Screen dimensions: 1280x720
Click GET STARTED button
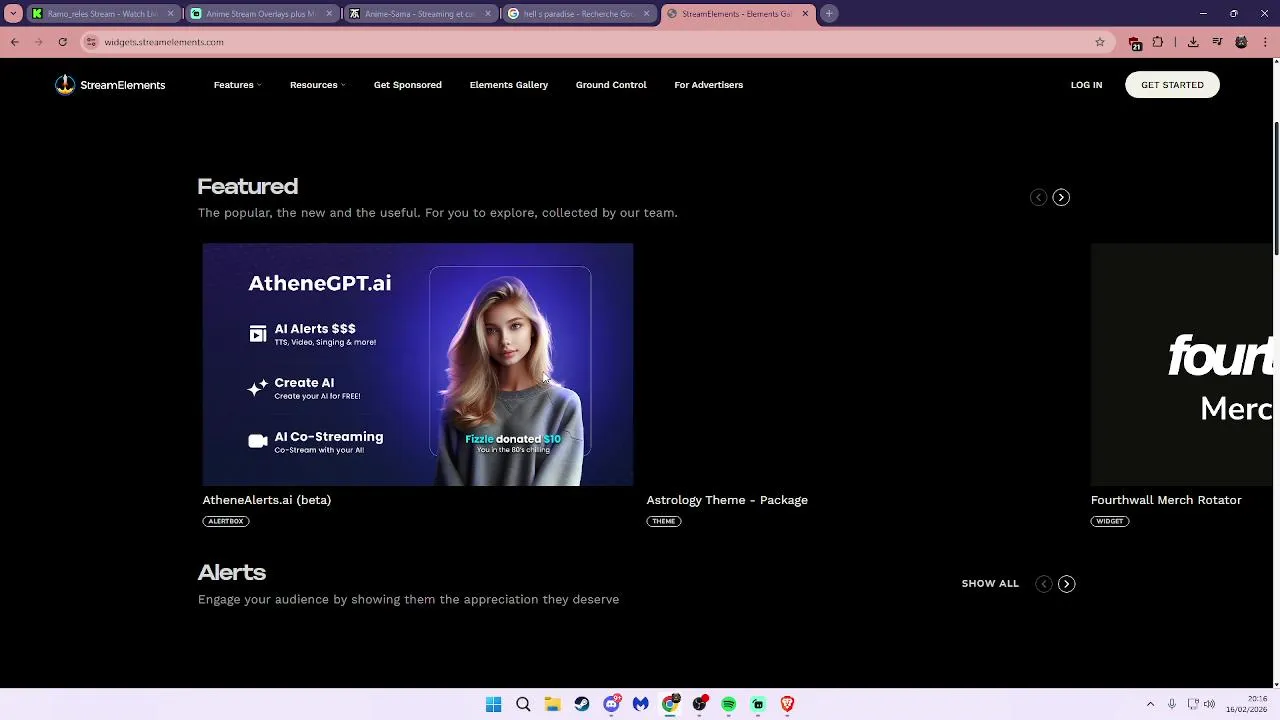click(x=1172, y=85)
